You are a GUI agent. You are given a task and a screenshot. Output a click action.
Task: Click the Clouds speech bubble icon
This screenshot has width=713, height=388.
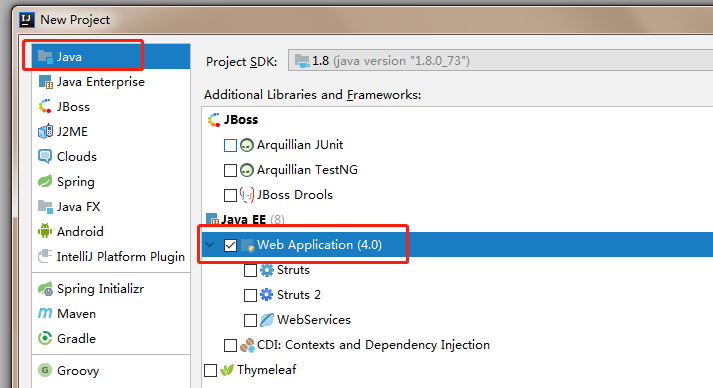pos(45,156)
